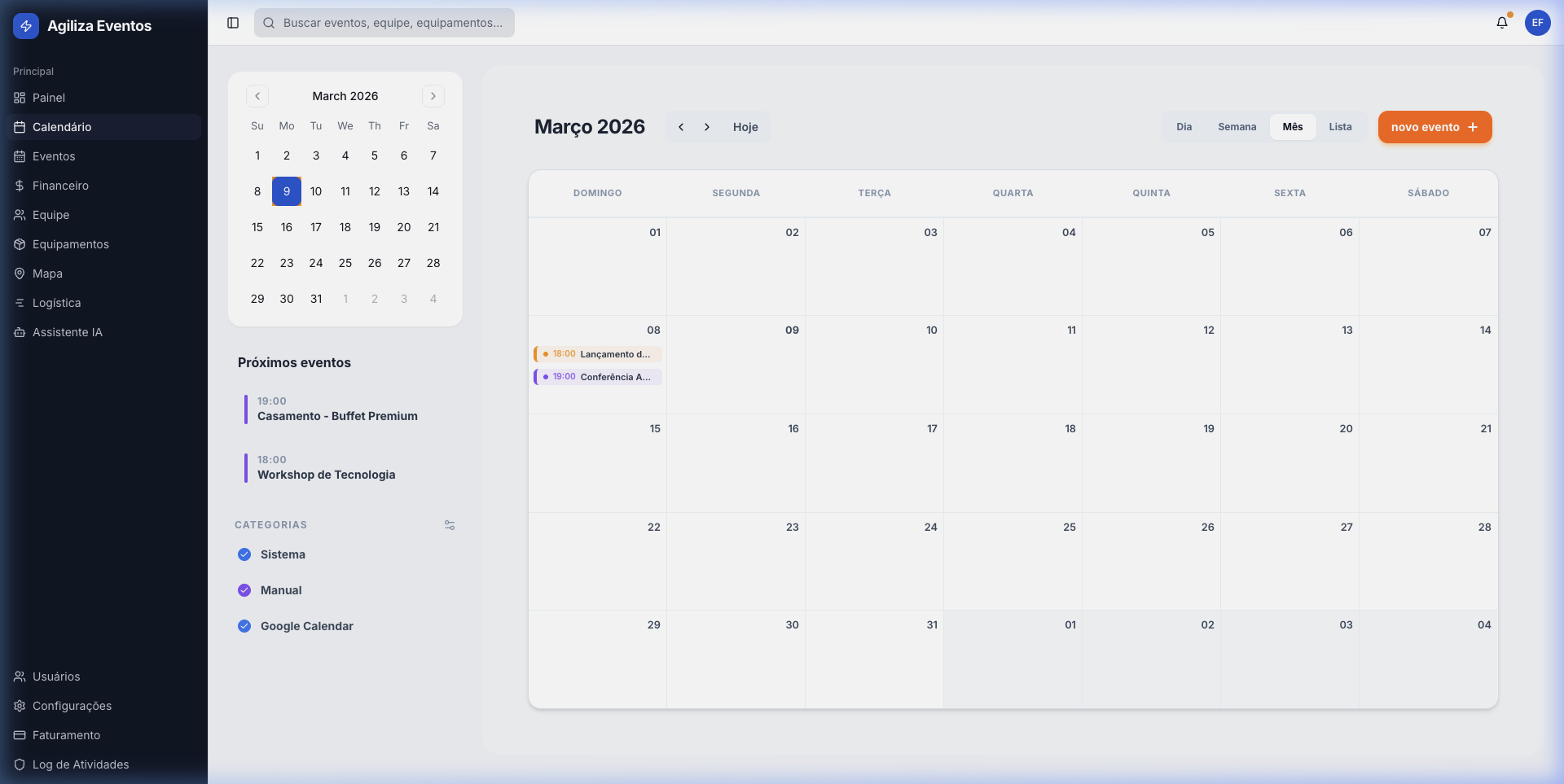1564x784 pixels.
Task: Click the search field for eventos
Action: [383, 23]
